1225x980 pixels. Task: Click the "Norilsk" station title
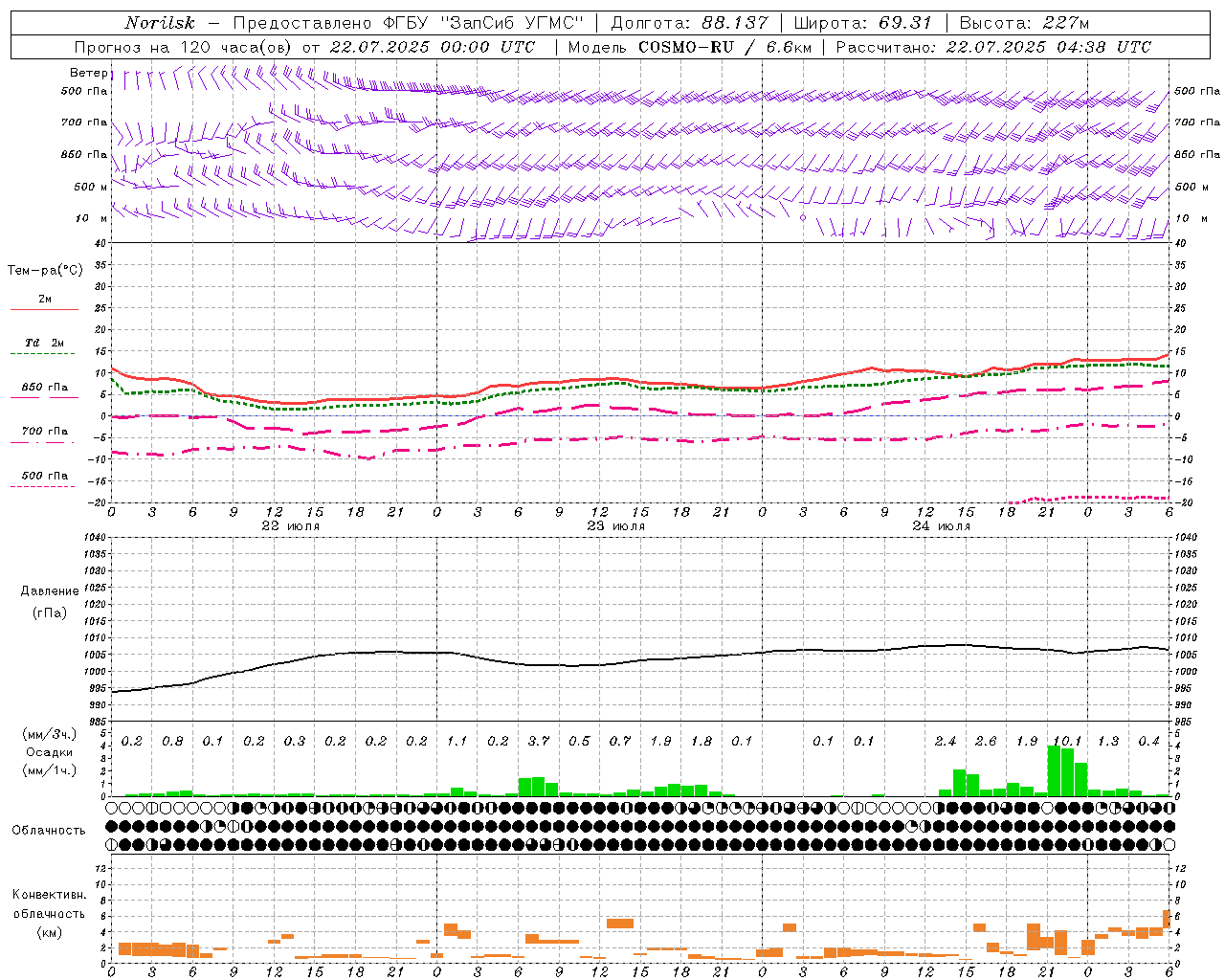point(160,23)
